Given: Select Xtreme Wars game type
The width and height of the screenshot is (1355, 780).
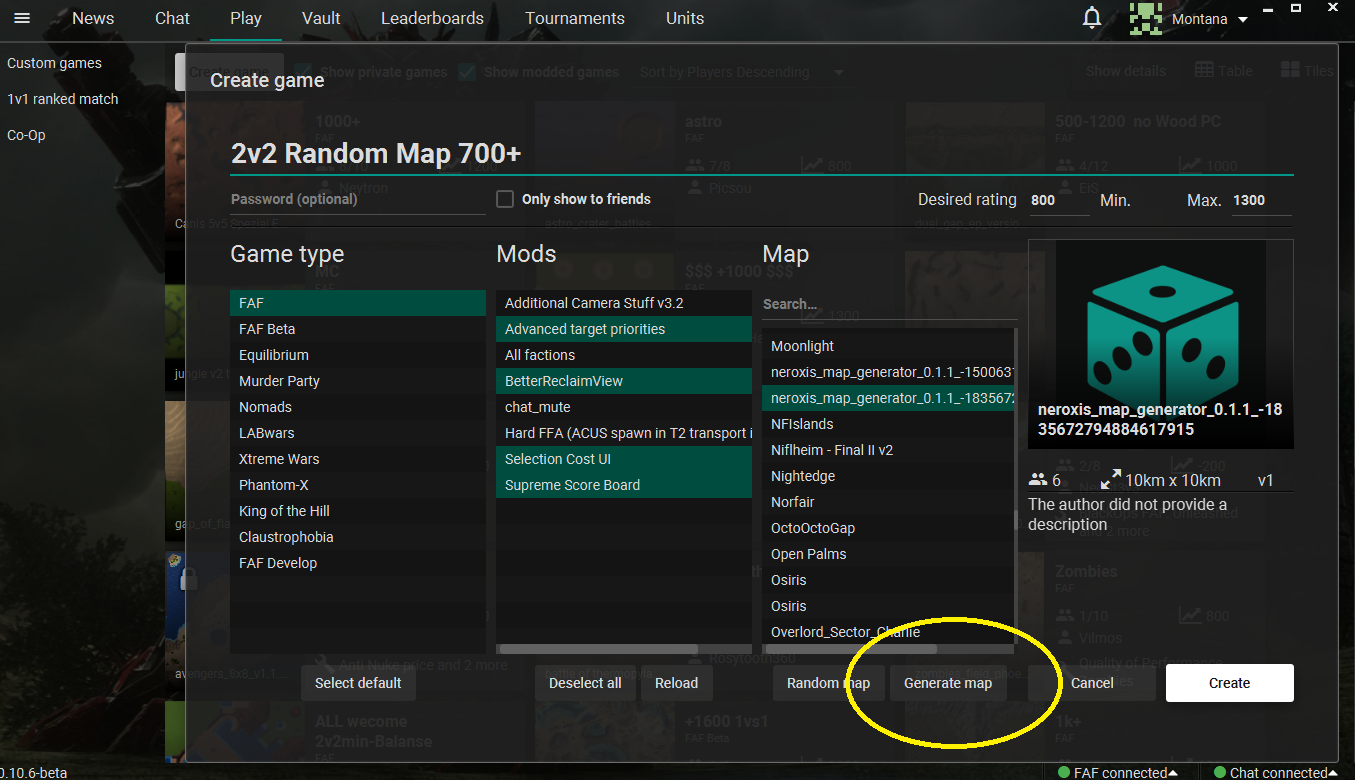Looking at the screenshot, I should 358,459.
